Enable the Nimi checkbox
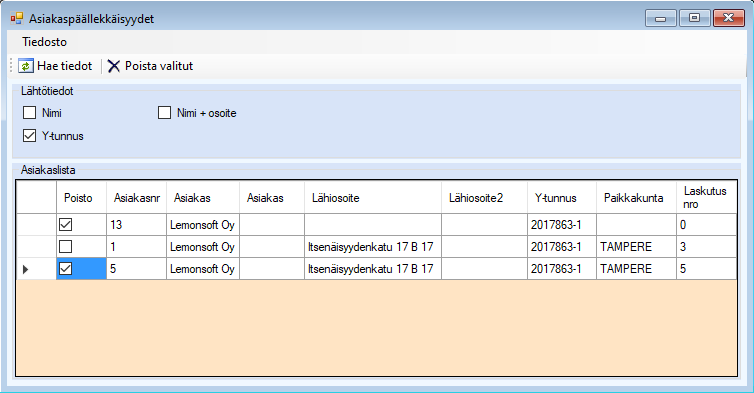This screenshot has width=754, height=393. click(29, 113)
